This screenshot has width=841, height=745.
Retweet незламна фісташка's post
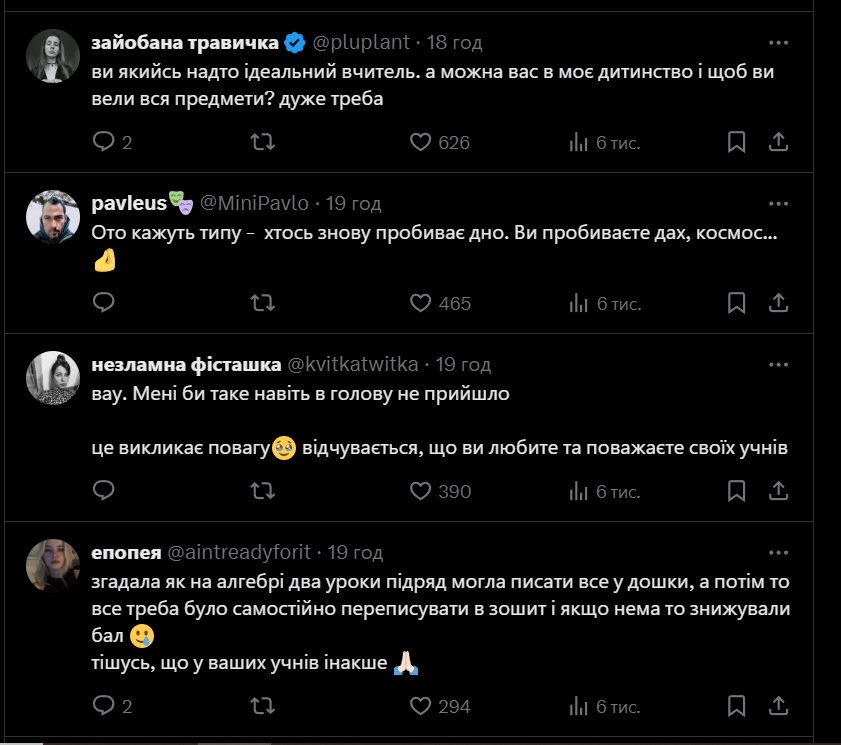coord(263,491)
